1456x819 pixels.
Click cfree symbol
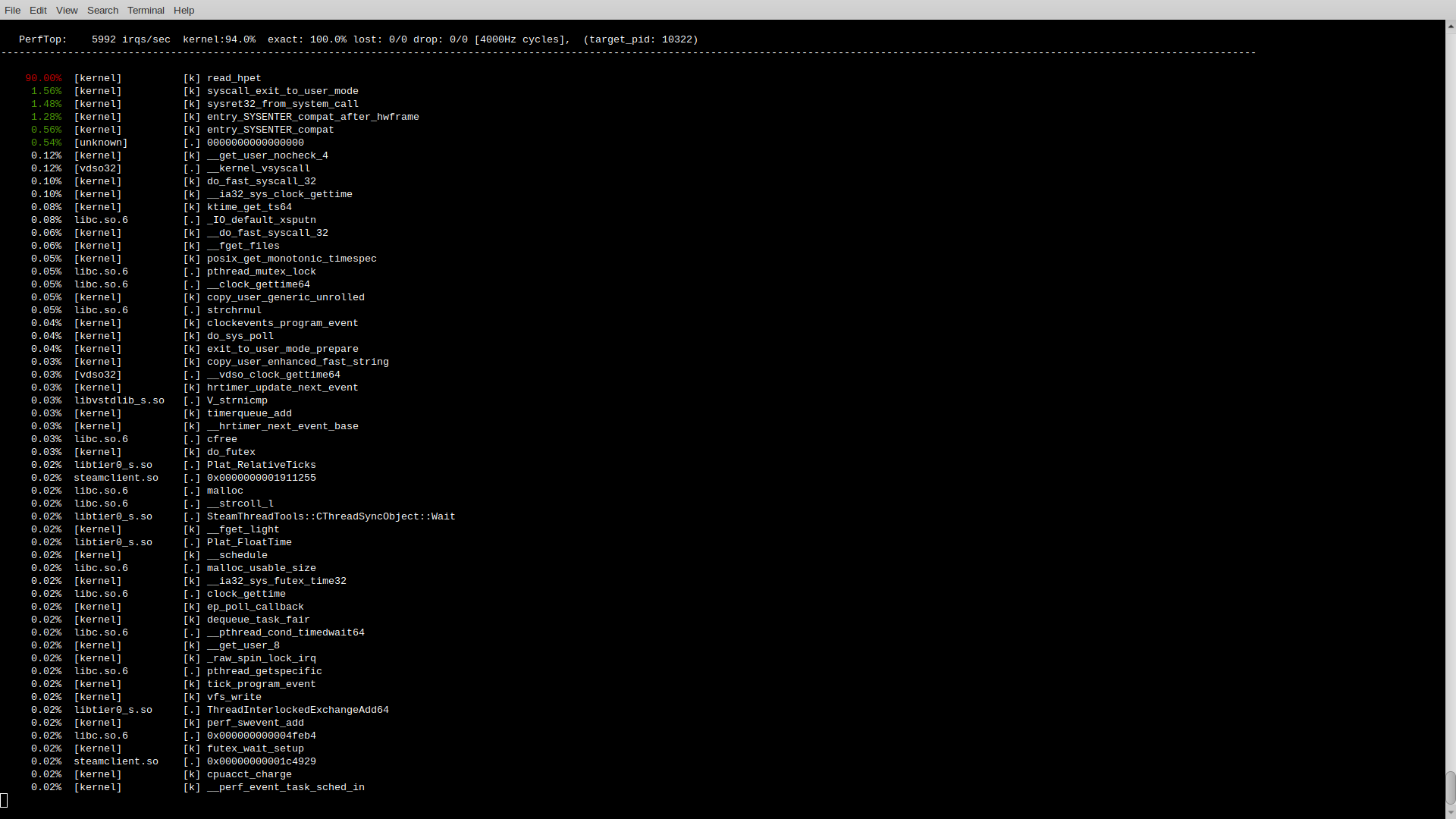click(221, 439)
